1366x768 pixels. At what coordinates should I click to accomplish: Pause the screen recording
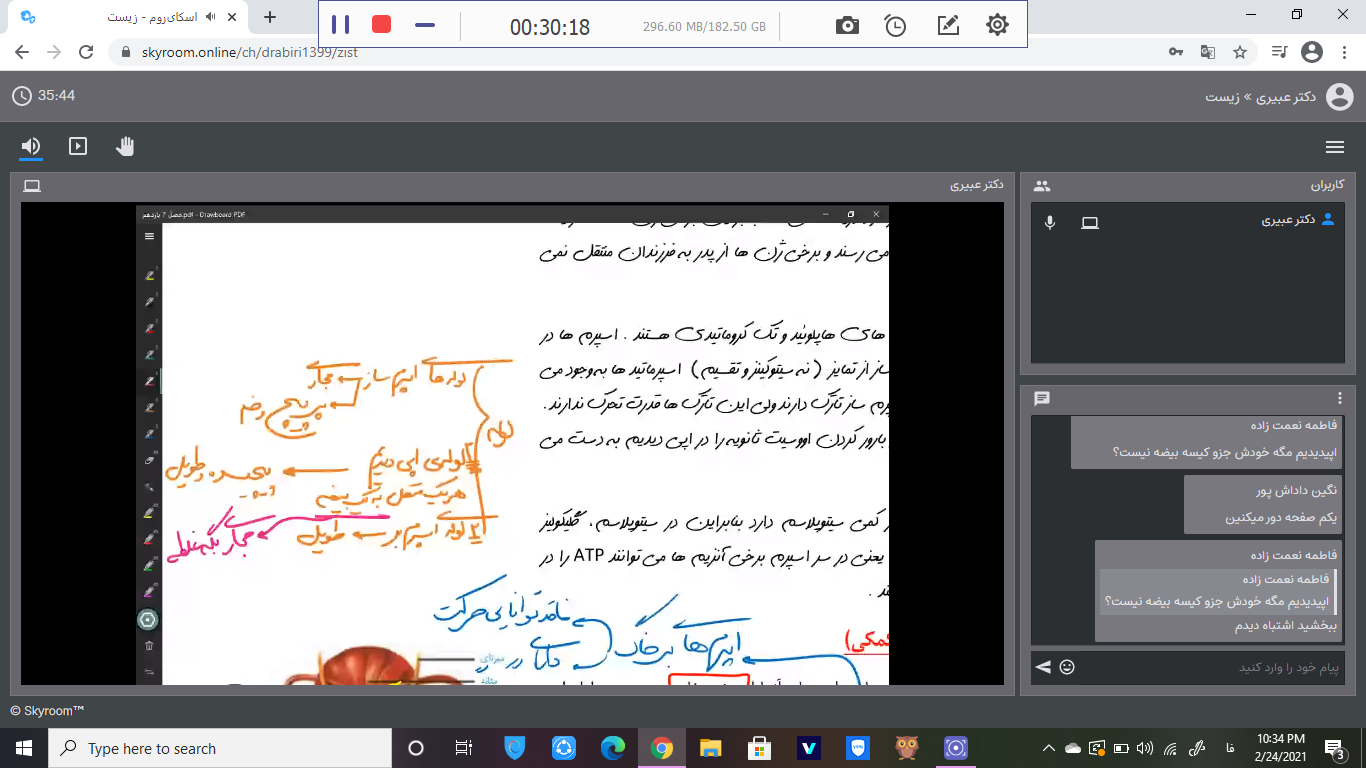pos(341,25)
